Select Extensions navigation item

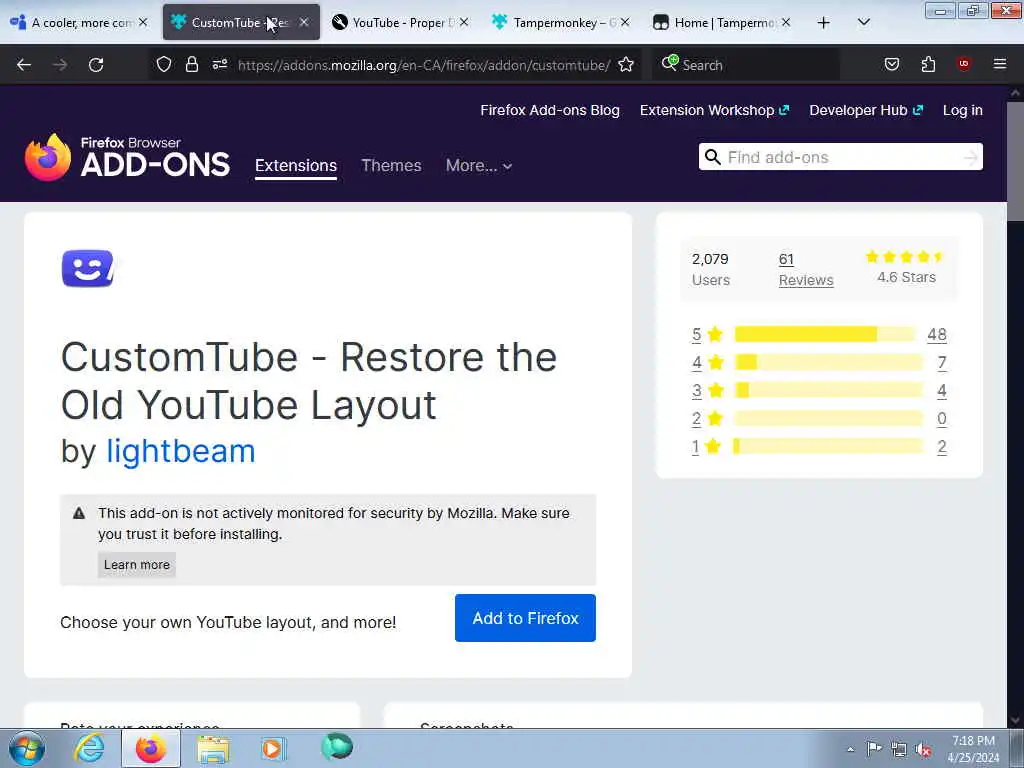pyautogui.click(x=296, y=166)
